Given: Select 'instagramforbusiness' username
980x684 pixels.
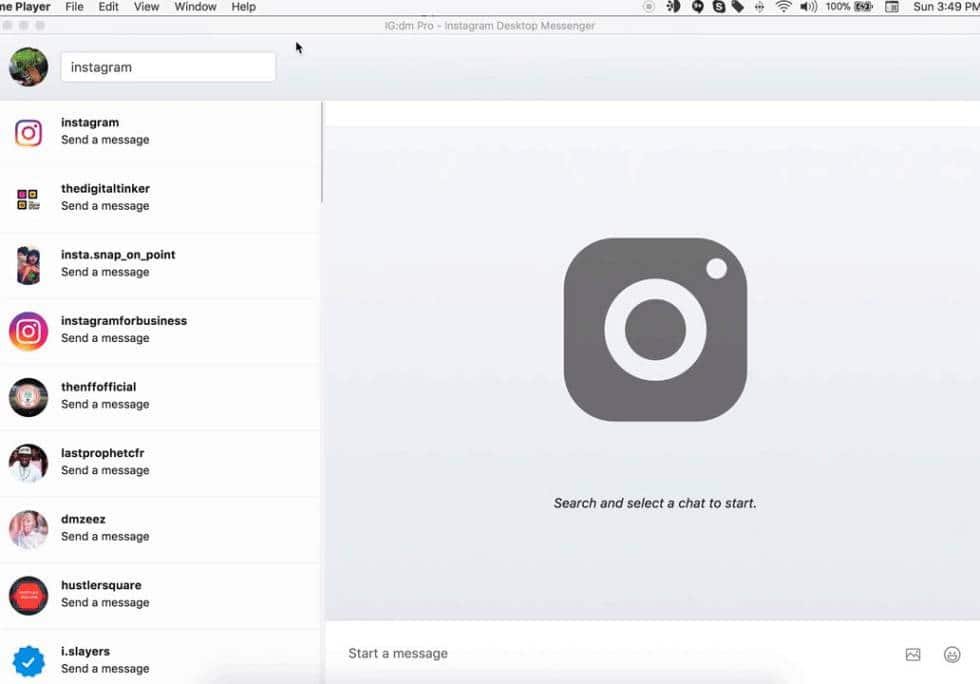Looking at the screenshot, I should click(x=124, y=321).
